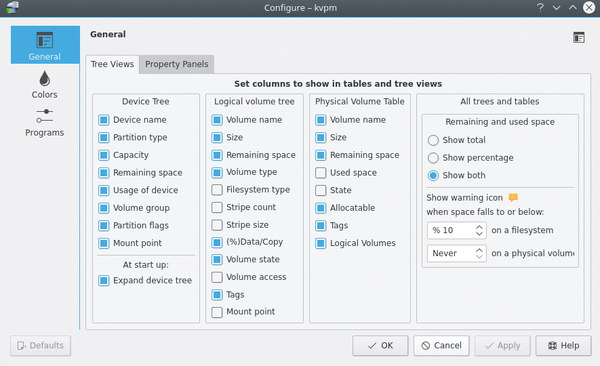Screen dimensions: 600x366
Task: Click the Apply button
Action: (x=502, y=346)
